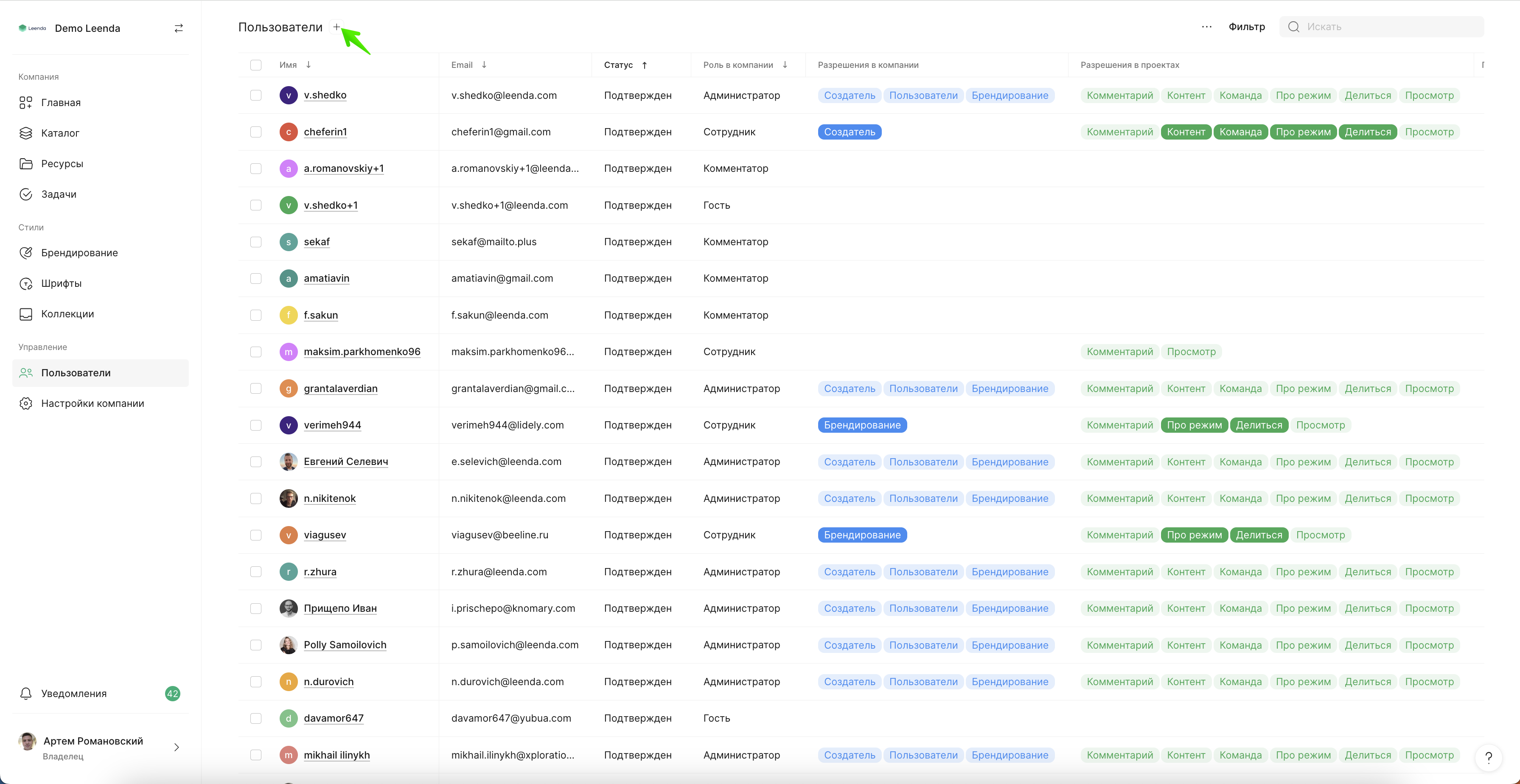Screen dimensions: 1520x784
Task: Open Fonts (Шрифты) in sidebar
Action: (x=61, y=283)
